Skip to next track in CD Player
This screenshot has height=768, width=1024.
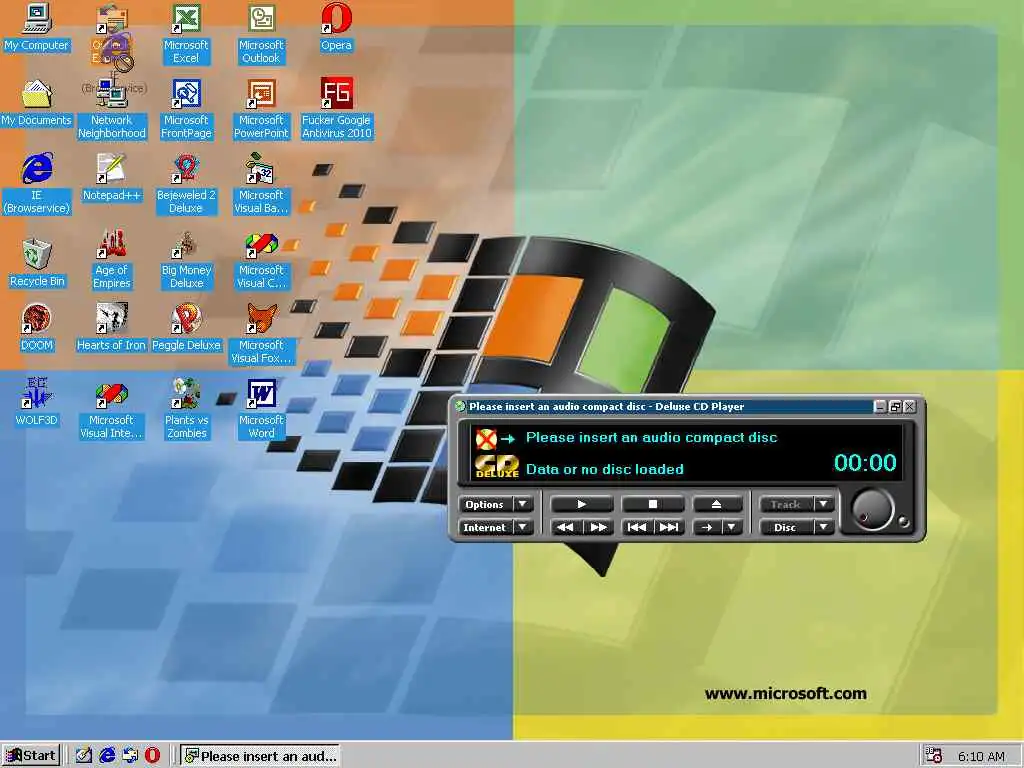click(x=669, y=527)
